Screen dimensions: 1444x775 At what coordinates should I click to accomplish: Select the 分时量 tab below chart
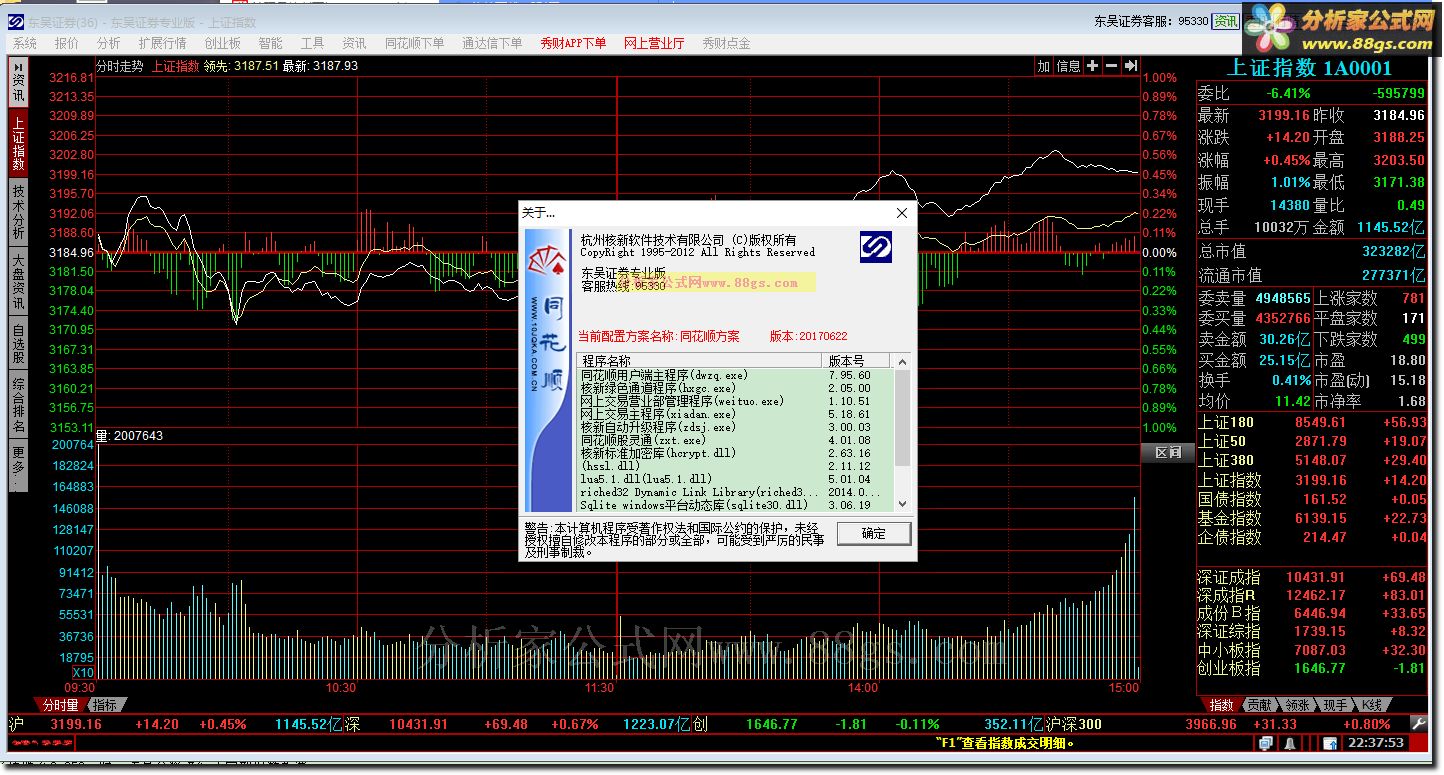click(61, 705)
